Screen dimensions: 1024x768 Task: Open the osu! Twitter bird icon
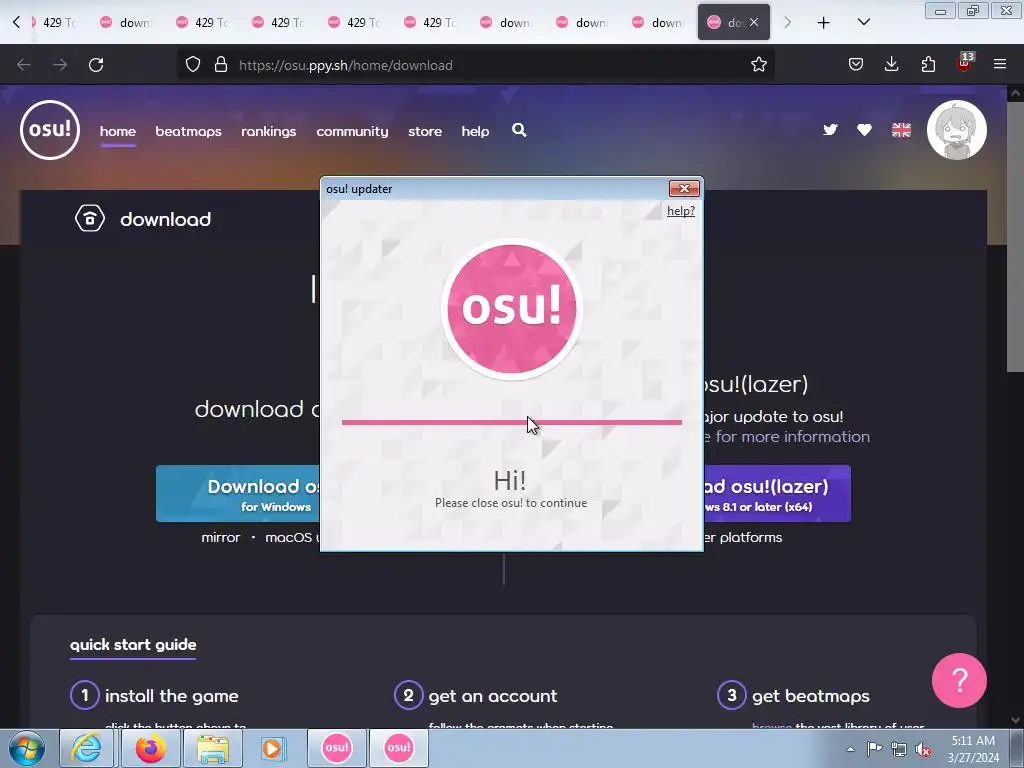point(830,130)
